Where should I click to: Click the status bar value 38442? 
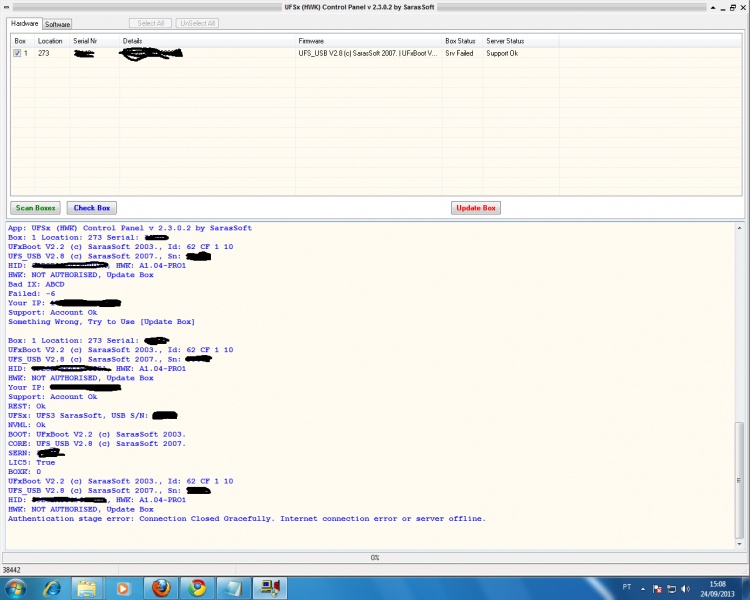(11, 570)
